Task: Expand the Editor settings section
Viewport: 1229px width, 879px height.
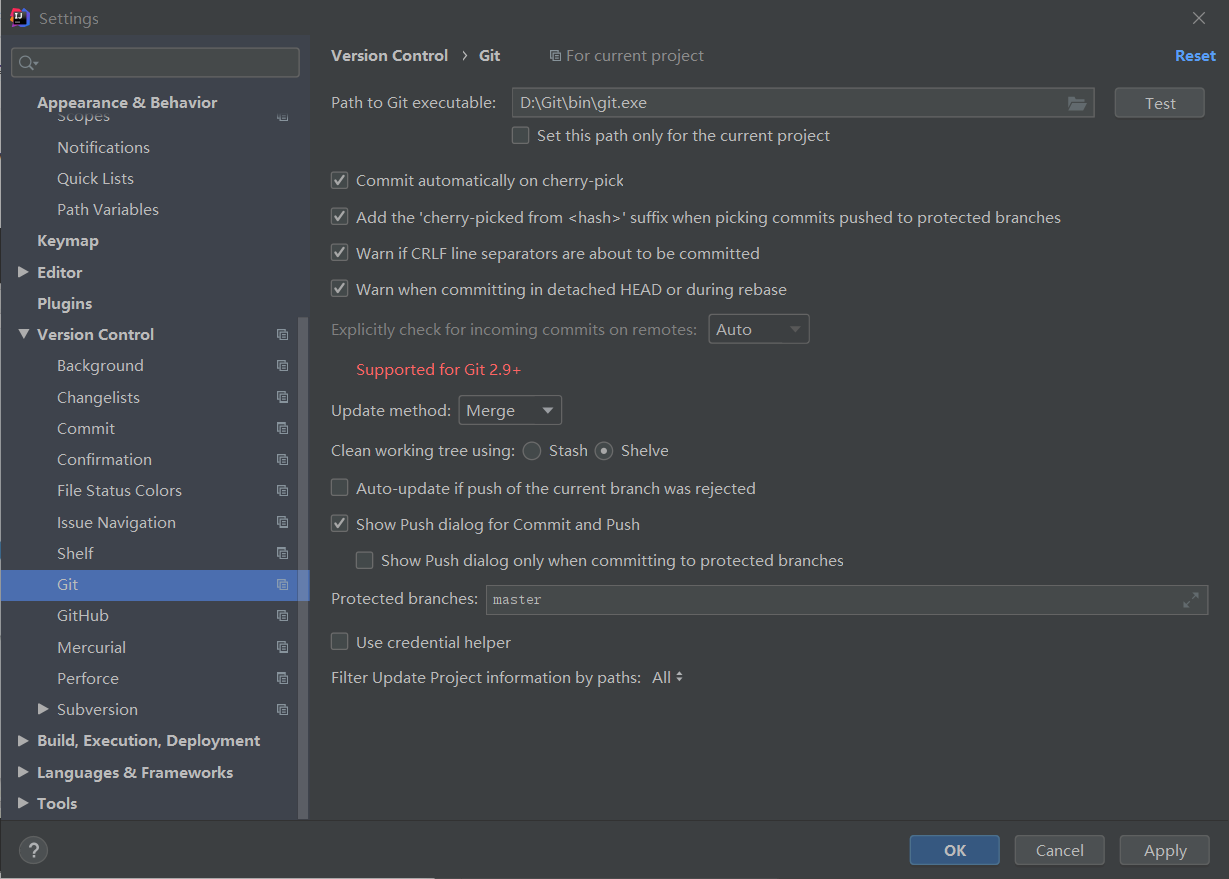Action: [24, 272]
